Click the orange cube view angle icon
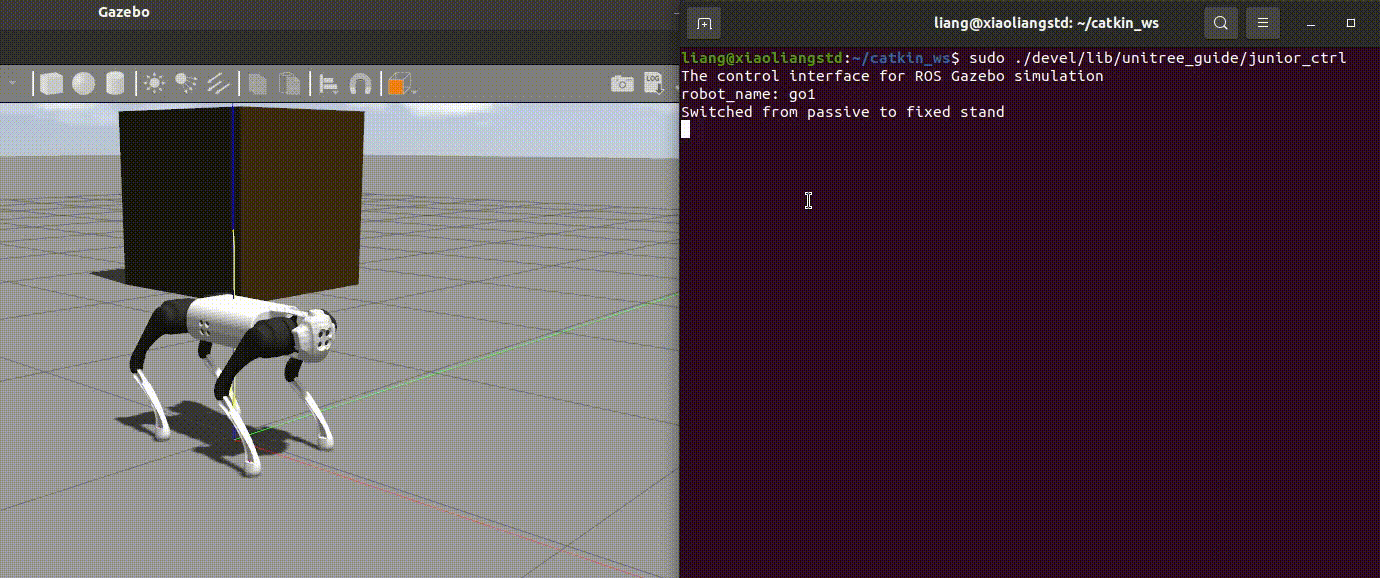Screen dimensions: 1380x578 coord(396,84)
